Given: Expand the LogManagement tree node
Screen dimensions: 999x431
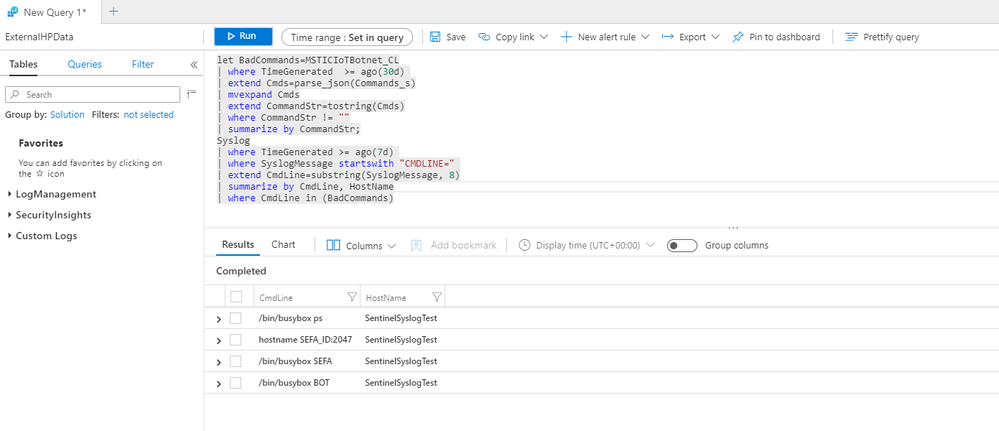Looking at the screenshot, I should coord(10,194).
